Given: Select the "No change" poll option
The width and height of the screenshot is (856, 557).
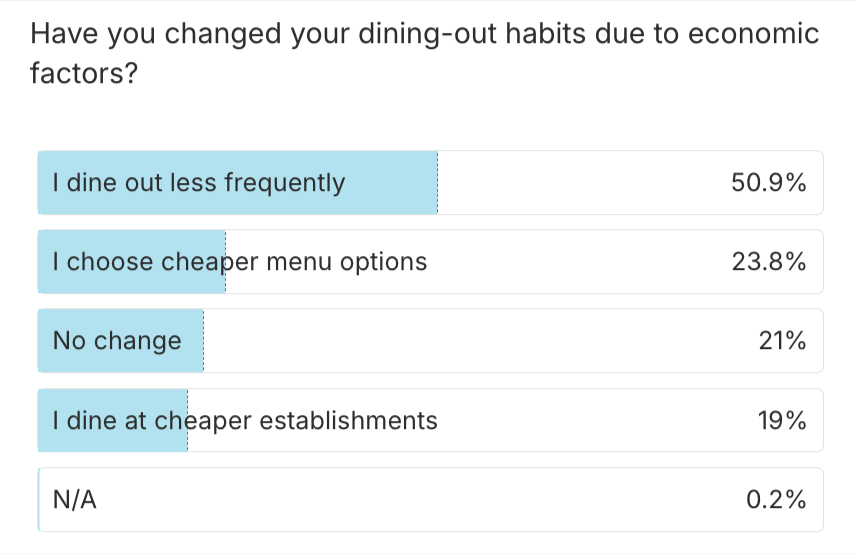Looking at the screenshot, I should click(117, 341).
